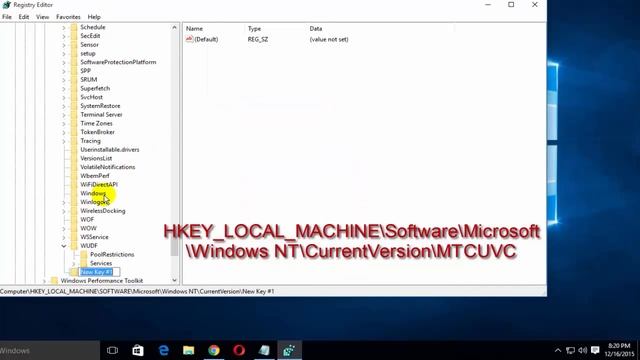640x360 pixels.
Task: Click the (Default) string value icon
Action: [189, 39]
